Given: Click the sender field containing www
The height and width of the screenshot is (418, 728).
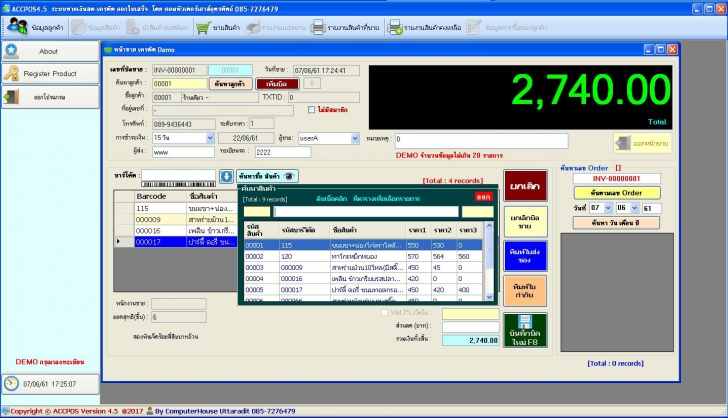Looking at the screenshot, I should pyautogui.click(x=183, y=152).
